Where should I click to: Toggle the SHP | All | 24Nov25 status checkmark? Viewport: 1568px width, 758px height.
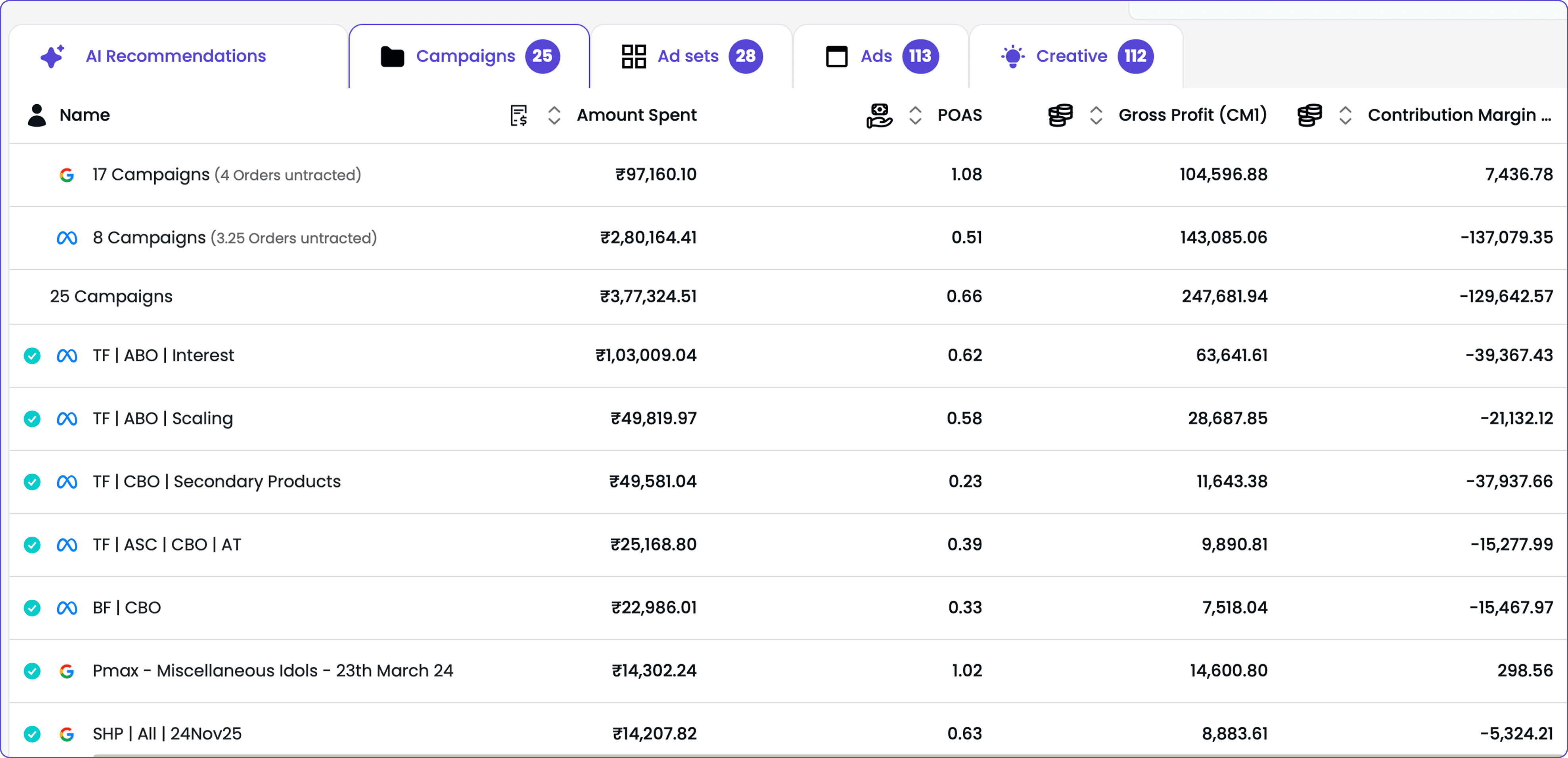pyautogui.click(x=32, y=734)
